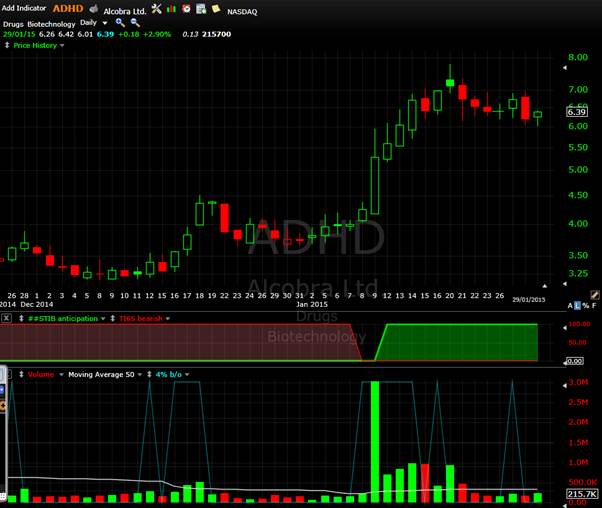
Task: Click price scale bottom marker arrow
Action: tap(565, 284)
